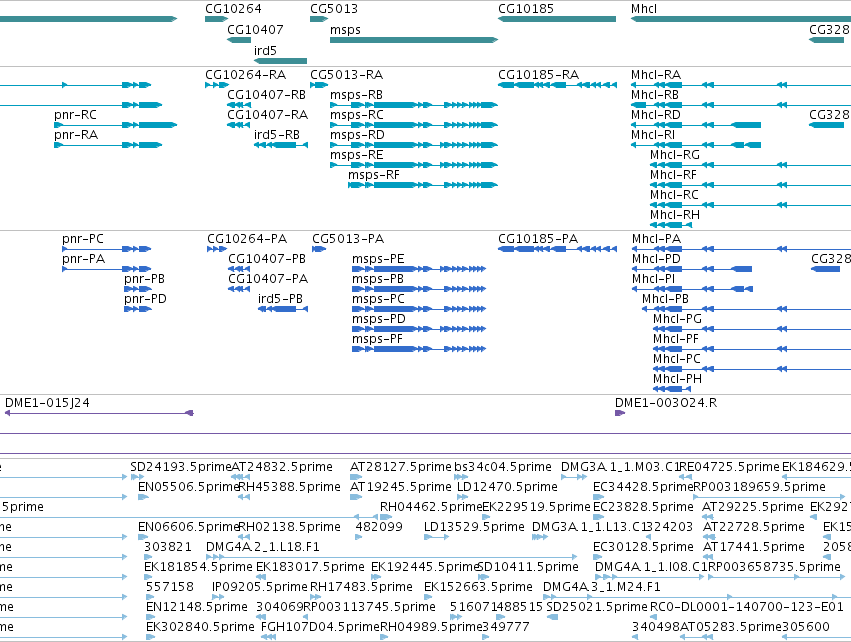Click clone DMG4A3_1.M24.F1
Screen dimensions: 851x642
[602, 587]
